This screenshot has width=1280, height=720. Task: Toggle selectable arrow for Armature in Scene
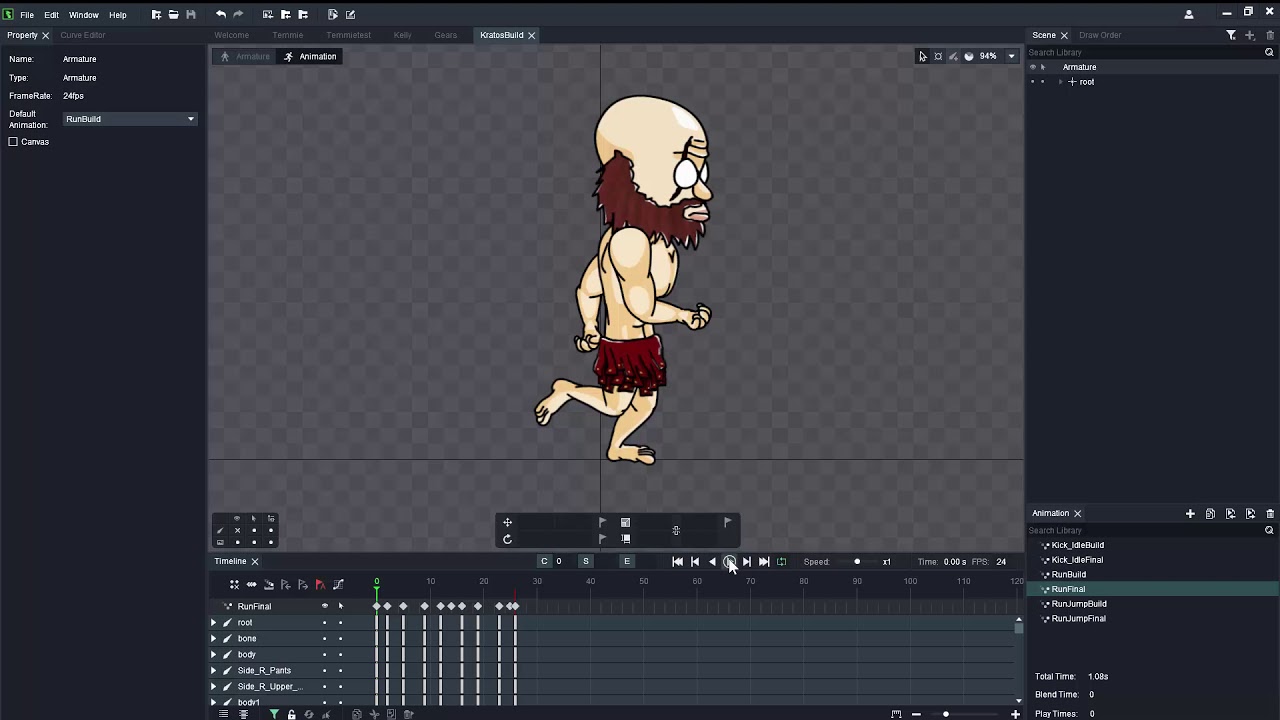click(1043, 67)
